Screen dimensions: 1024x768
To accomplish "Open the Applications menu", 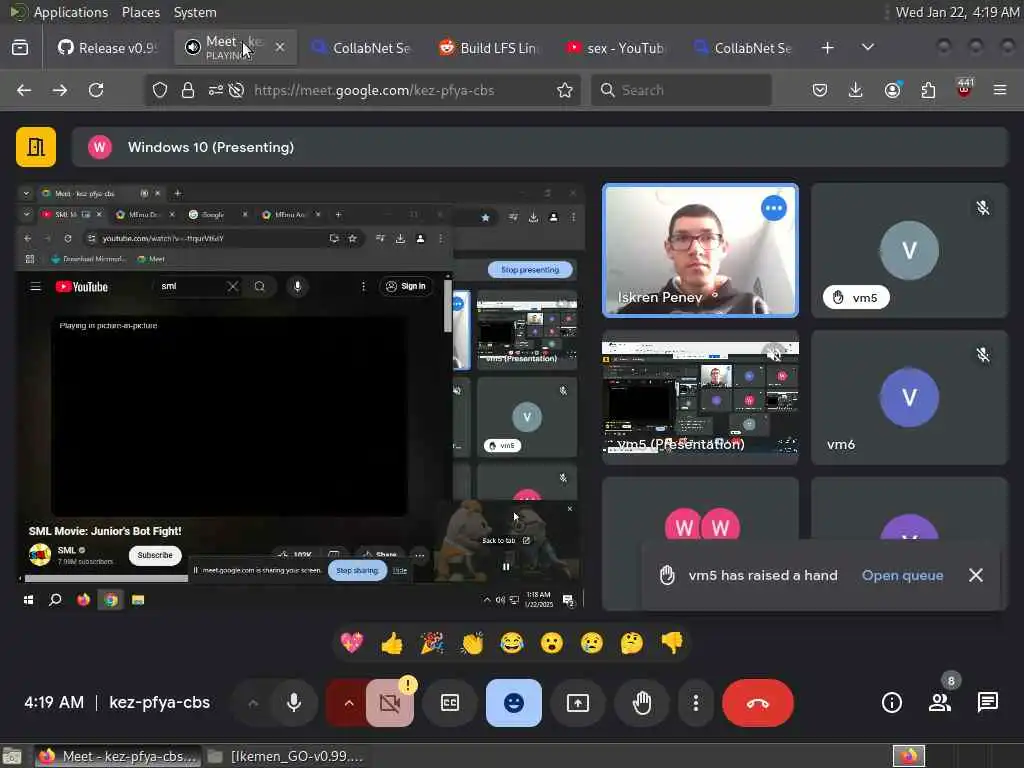I will 71,12.
